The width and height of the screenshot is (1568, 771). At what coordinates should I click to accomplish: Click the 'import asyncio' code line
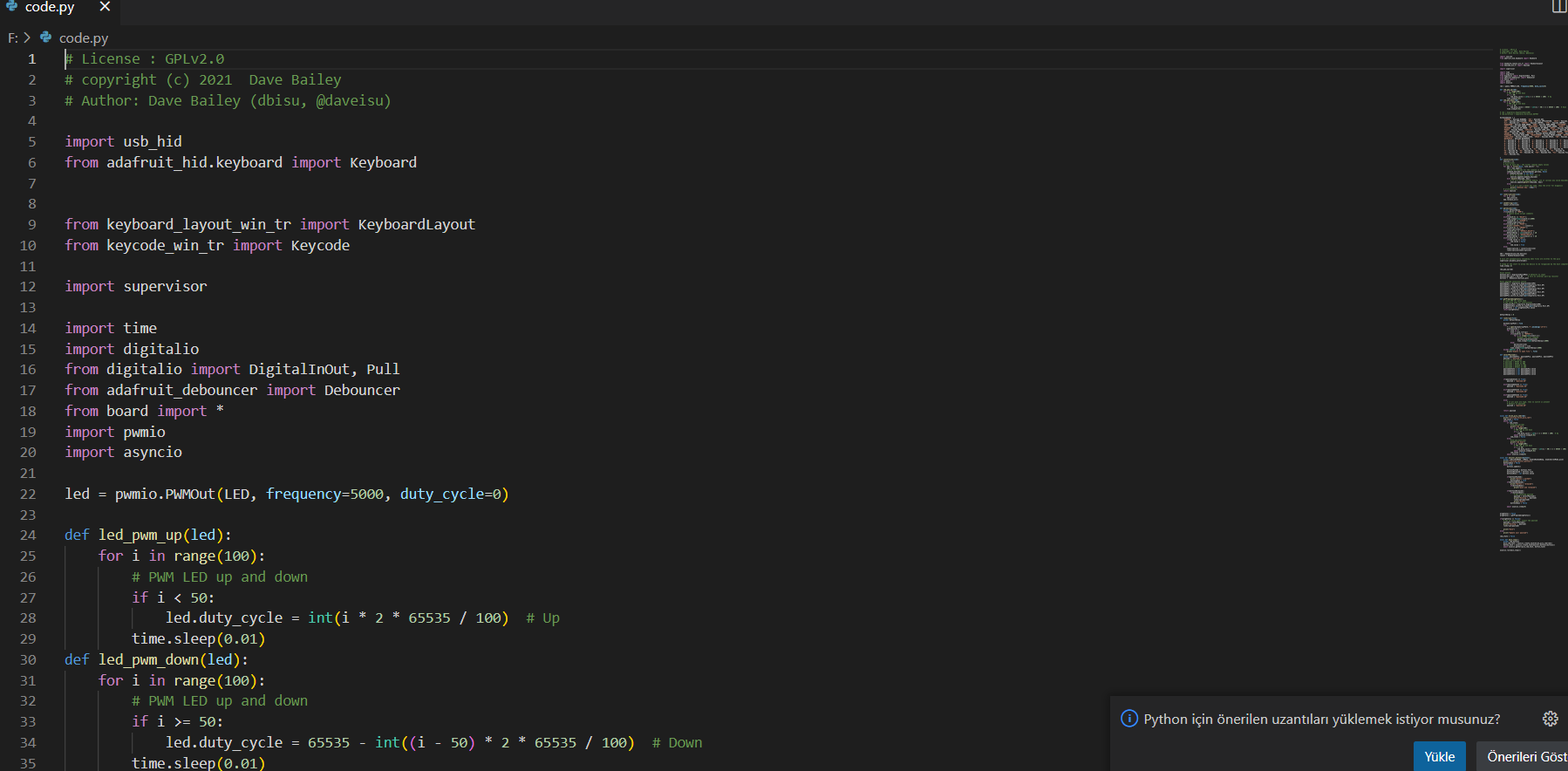point(123,452)
